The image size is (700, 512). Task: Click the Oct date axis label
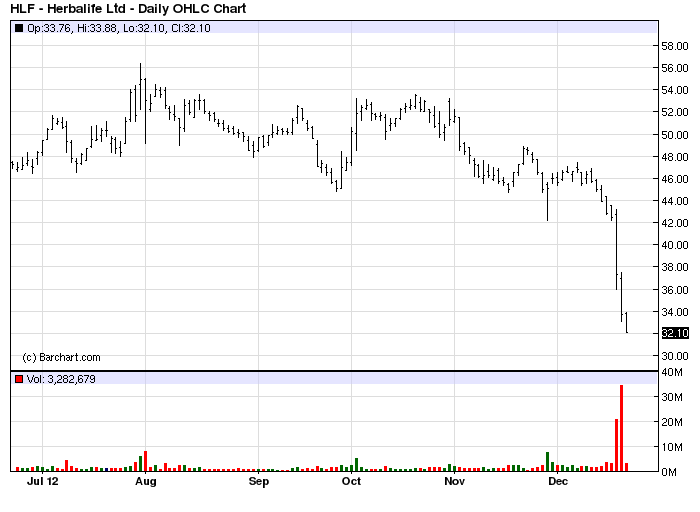(351, 481)
